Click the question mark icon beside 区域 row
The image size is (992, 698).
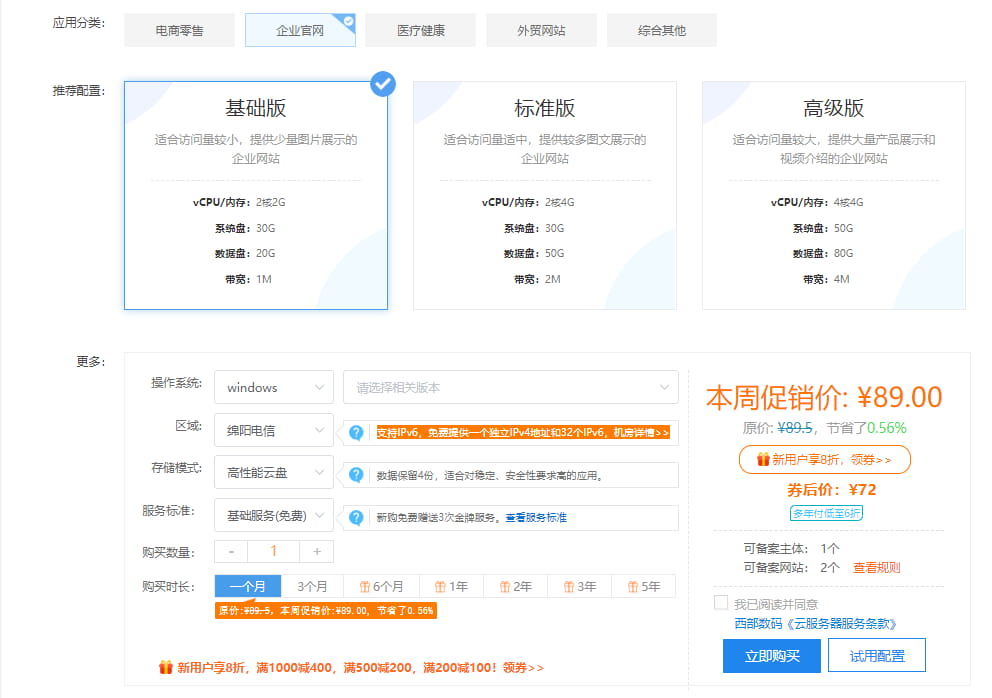[358, 432]
